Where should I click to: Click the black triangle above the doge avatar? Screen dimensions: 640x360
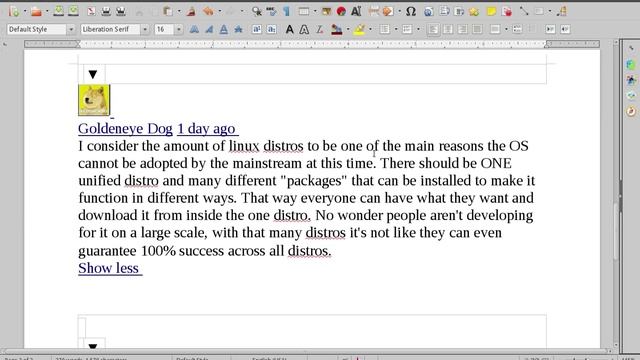tap(93, 74)
